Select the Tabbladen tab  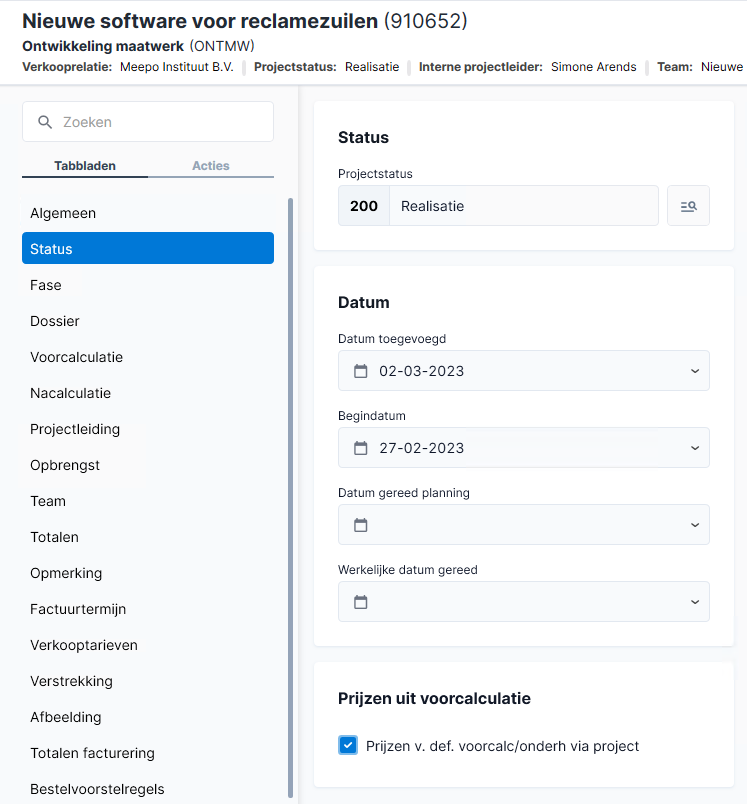[85, 166]
